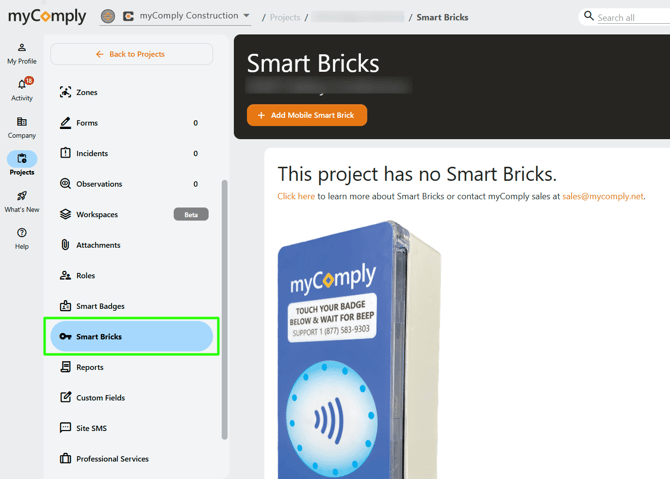Click the round company avatar icon
The image size is (670, 479).
click(108, 16)
